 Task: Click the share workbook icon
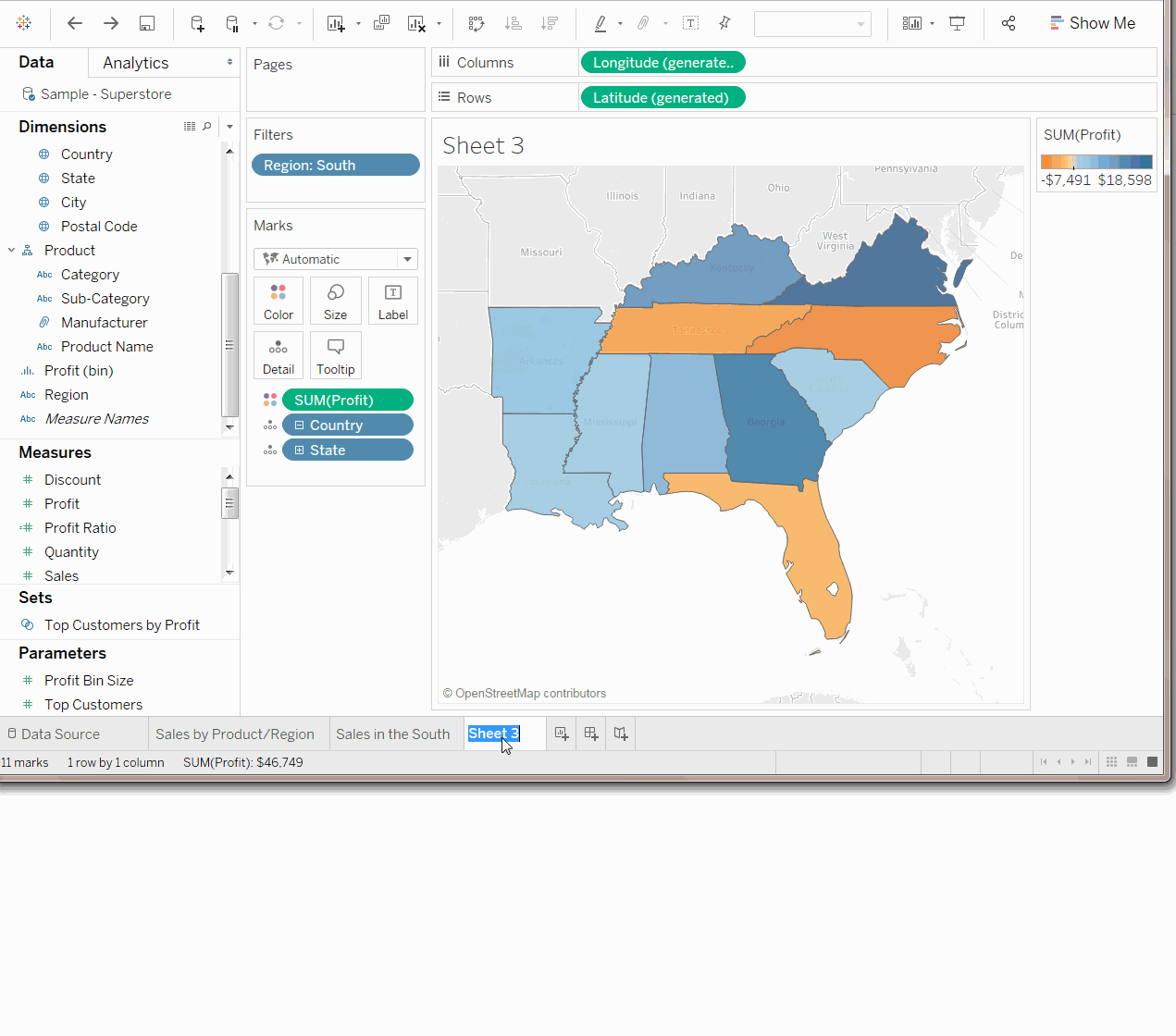click(1009, 23)
